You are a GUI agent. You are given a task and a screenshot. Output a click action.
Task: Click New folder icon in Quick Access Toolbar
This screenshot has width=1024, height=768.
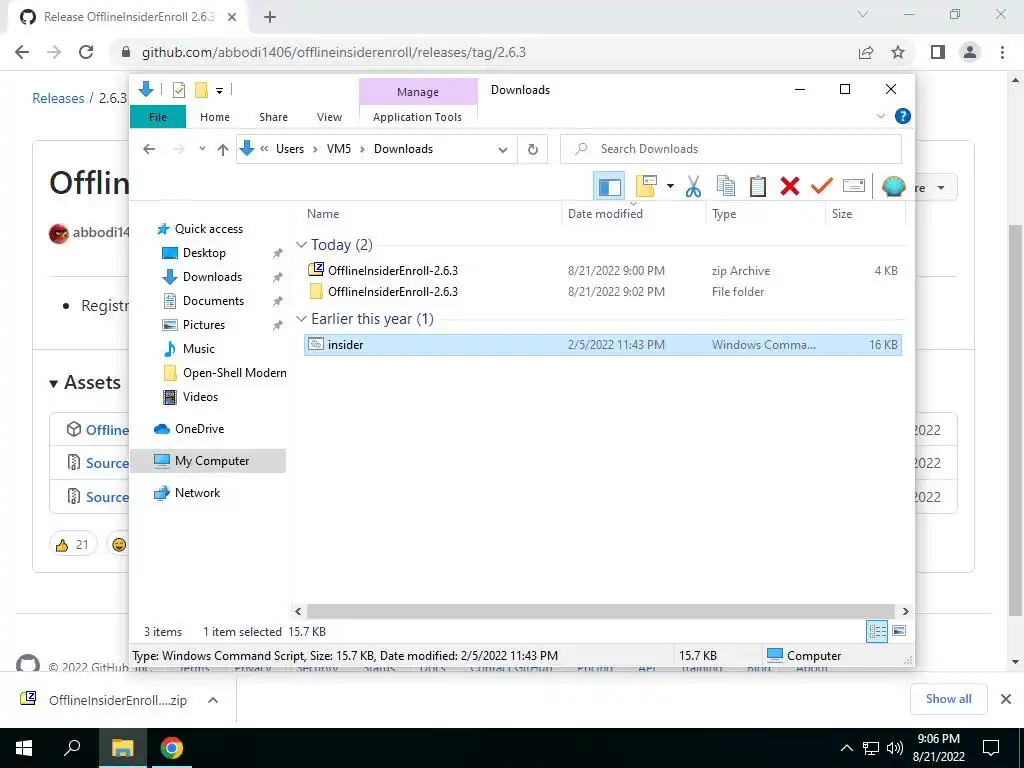click(201, 90)
